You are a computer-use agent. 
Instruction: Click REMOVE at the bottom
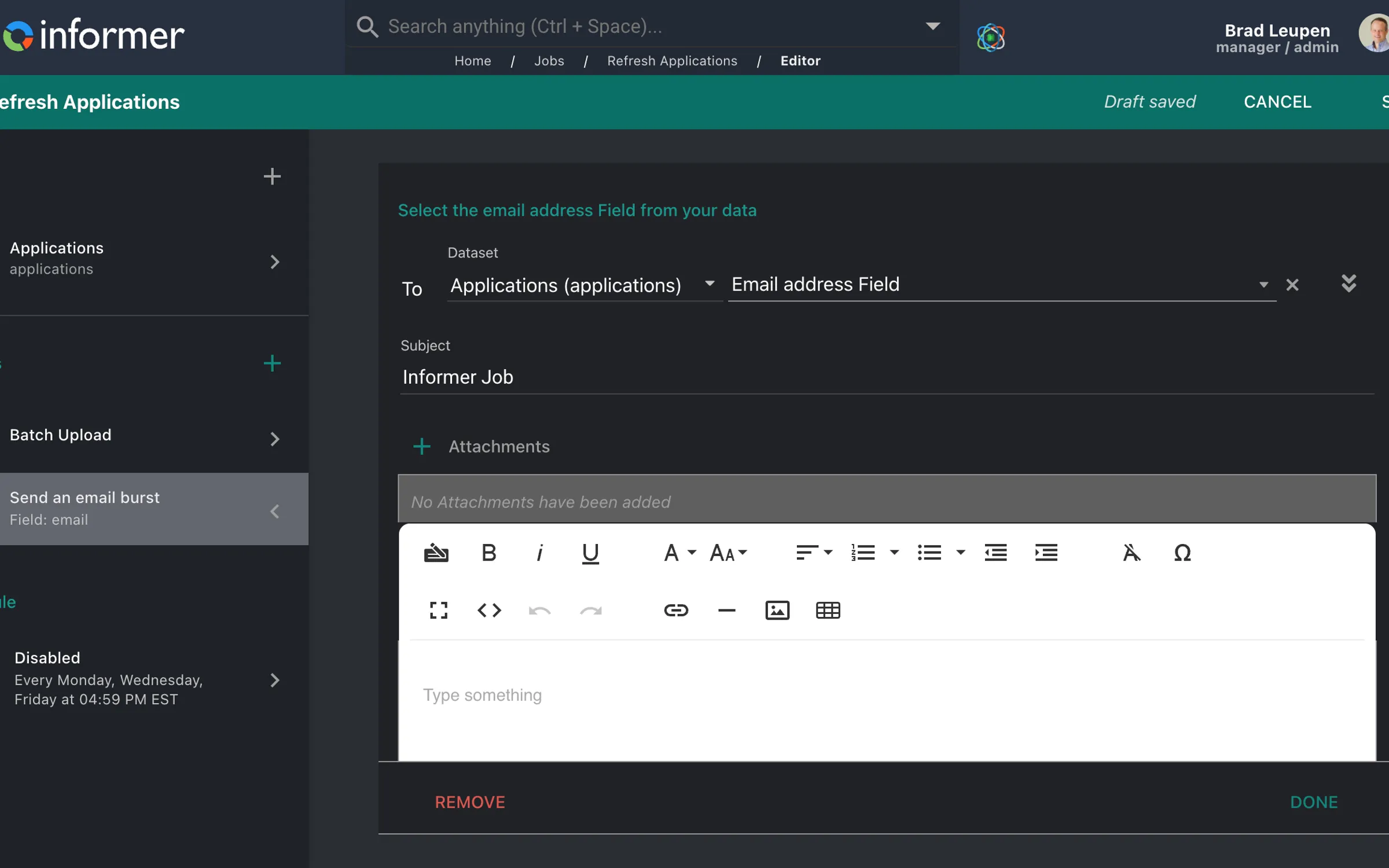pyautogui.click(x=470, y=802)
